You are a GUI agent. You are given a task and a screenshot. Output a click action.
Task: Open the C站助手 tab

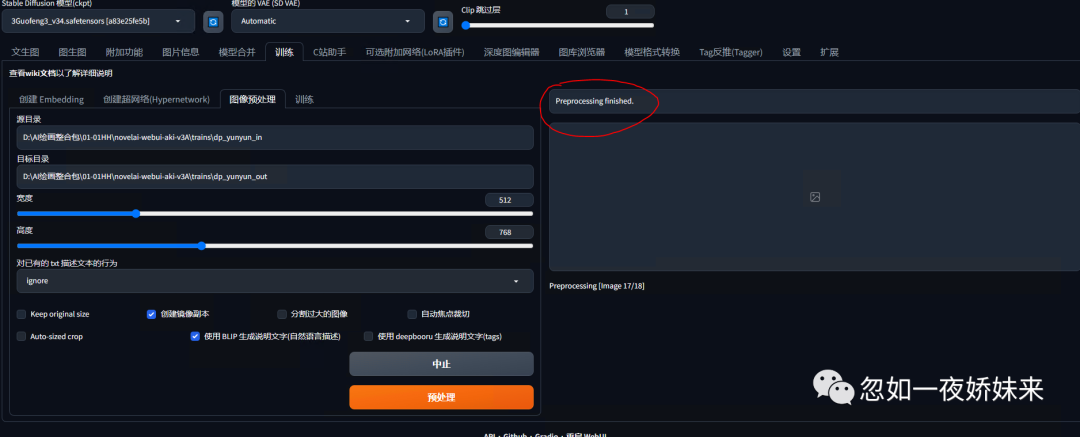click(330, 52)
